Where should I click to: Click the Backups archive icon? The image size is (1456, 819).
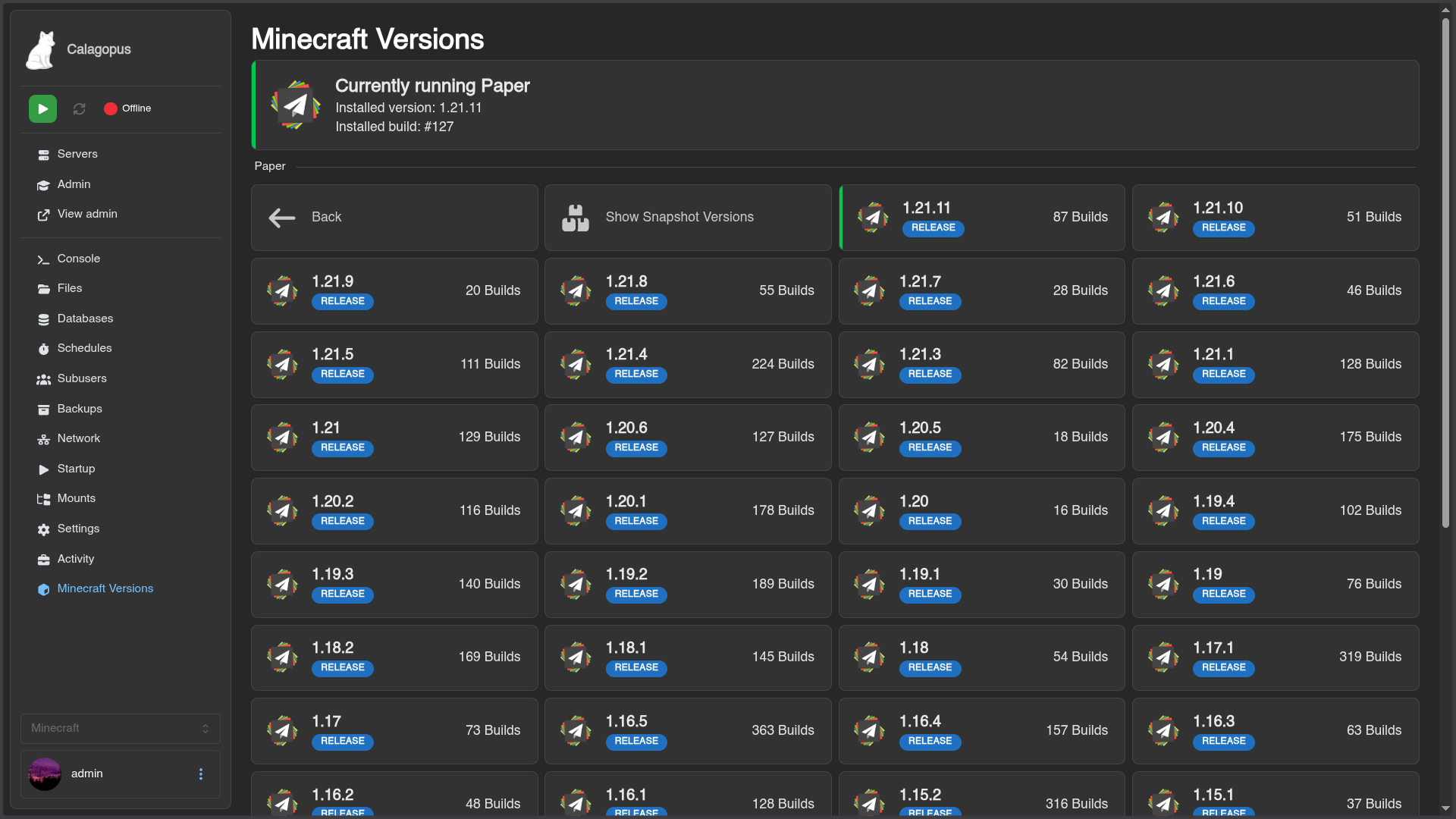point(43,409)
